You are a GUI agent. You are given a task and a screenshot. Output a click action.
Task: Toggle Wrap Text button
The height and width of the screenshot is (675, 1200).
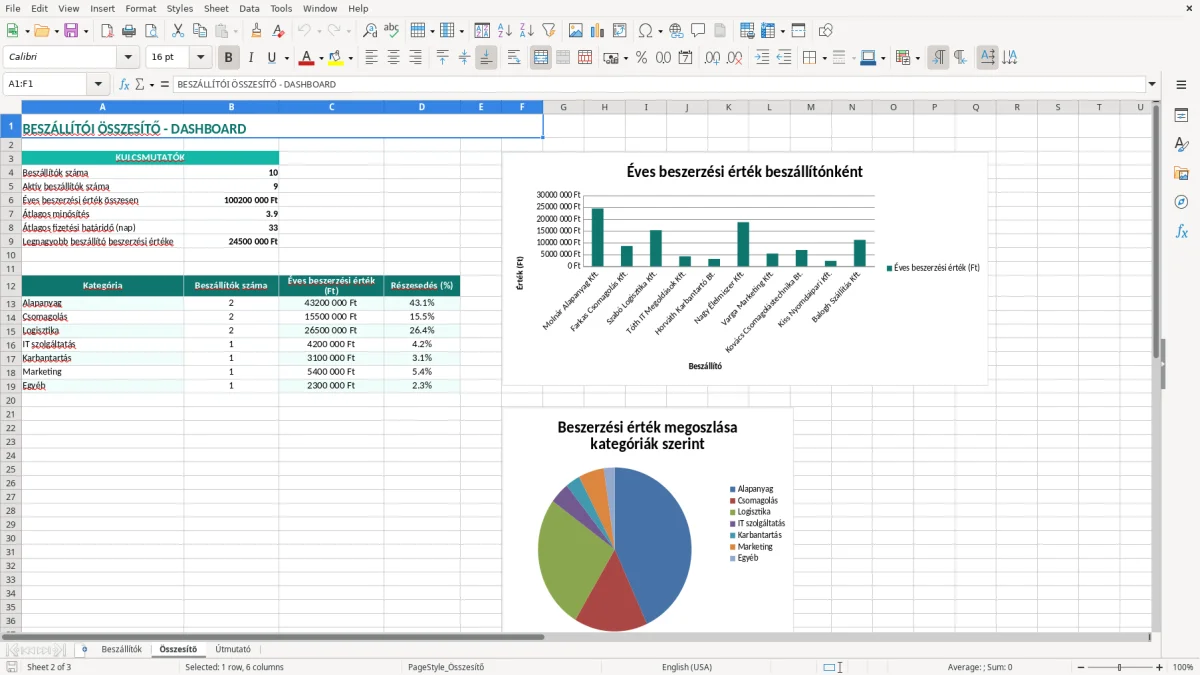[513, 58]
